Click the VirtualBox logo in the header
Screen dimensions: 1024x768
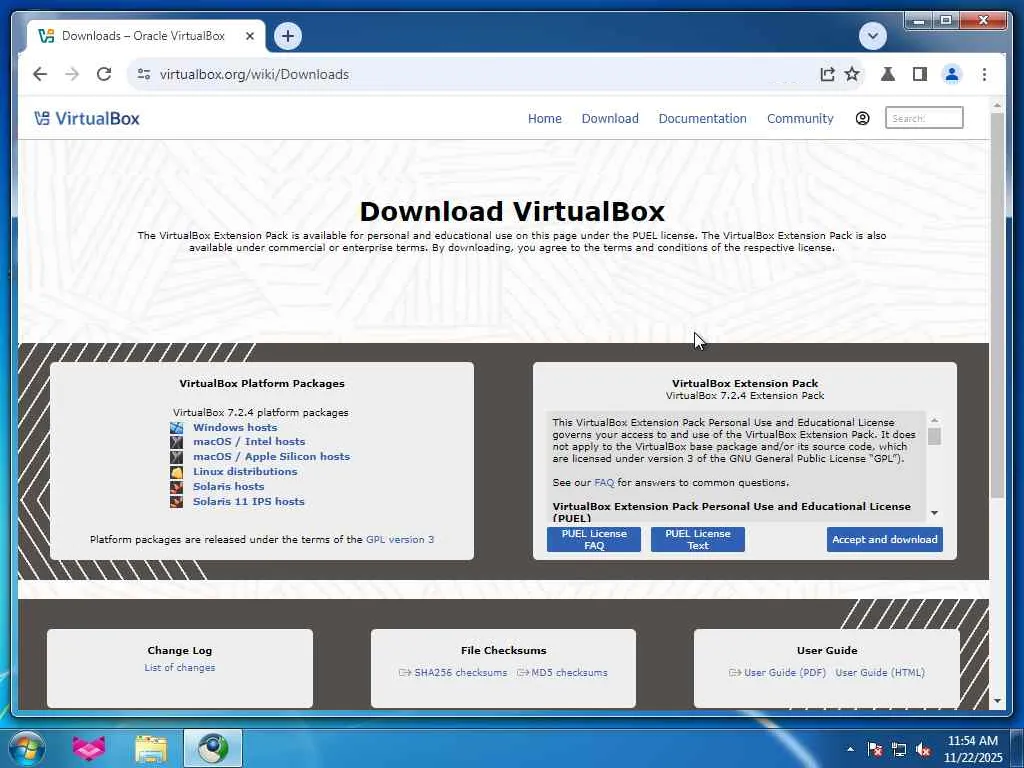coord(87,118)
